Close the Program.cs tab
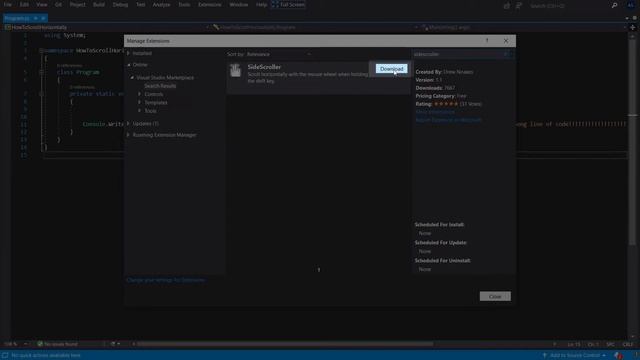Screen dimensions: 640x360 [43, 18]
